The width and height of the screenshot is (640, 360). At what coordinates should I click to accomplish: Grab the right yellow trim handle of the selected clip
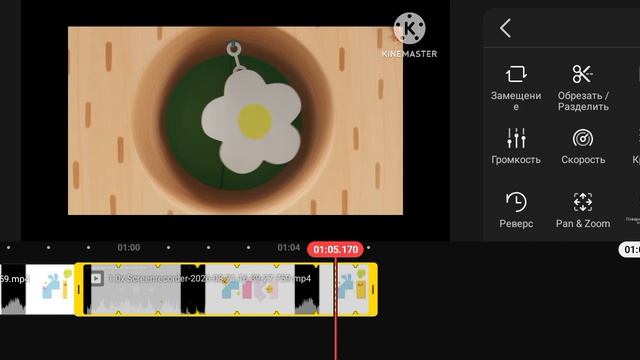click(373, 289)
